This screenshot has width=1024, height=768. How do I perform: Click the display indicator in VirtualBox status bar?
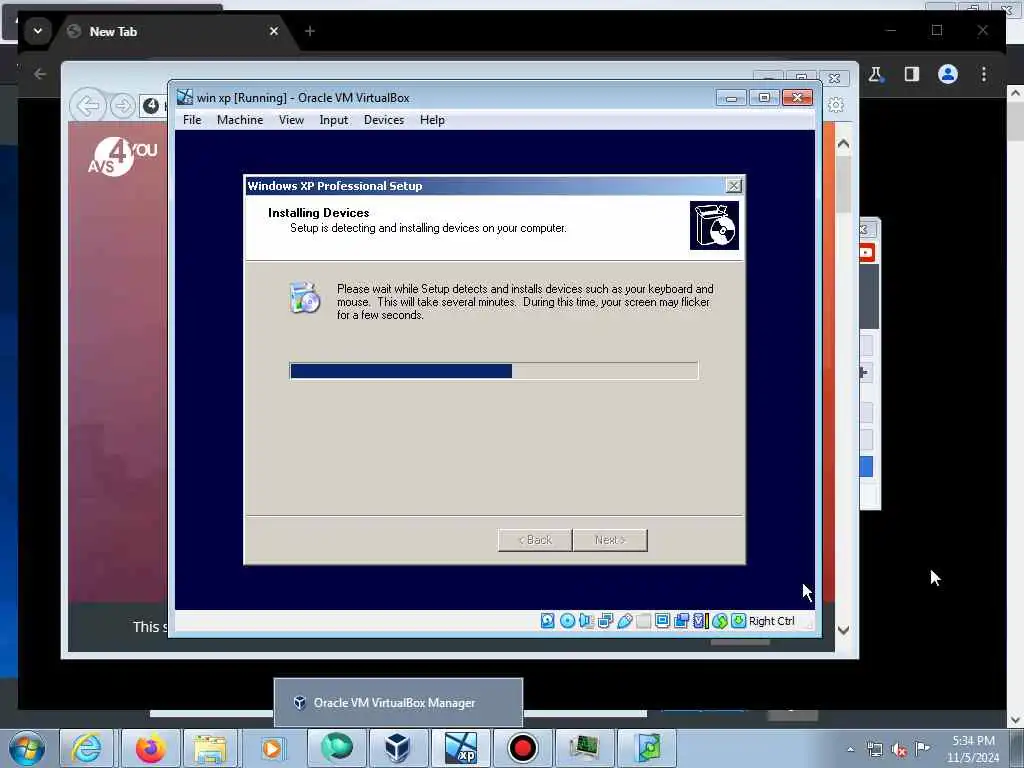[x=662, y=620]
